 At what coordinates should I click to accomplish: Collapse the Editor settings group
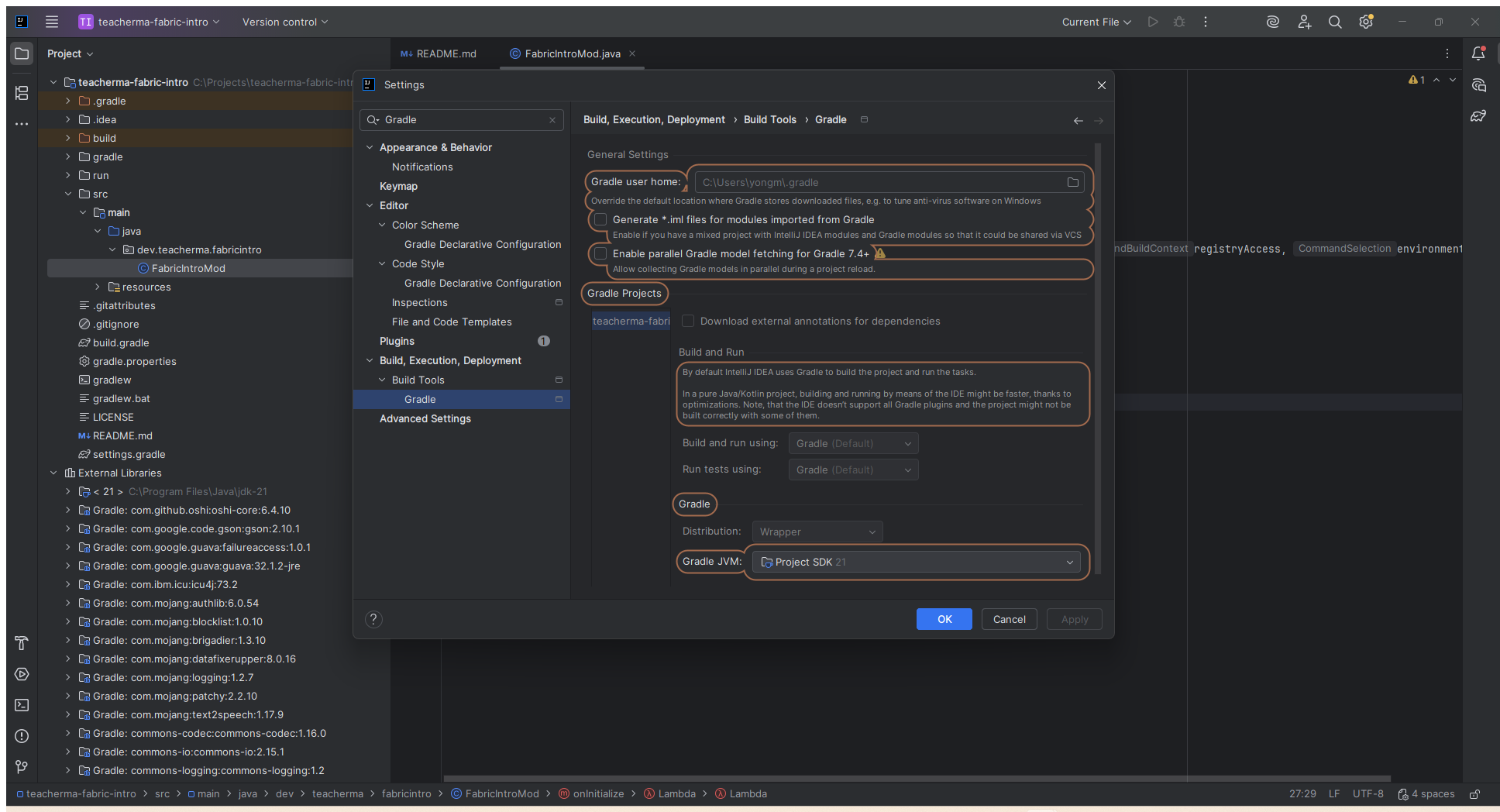pyautogui.click(x=370, y=205)
